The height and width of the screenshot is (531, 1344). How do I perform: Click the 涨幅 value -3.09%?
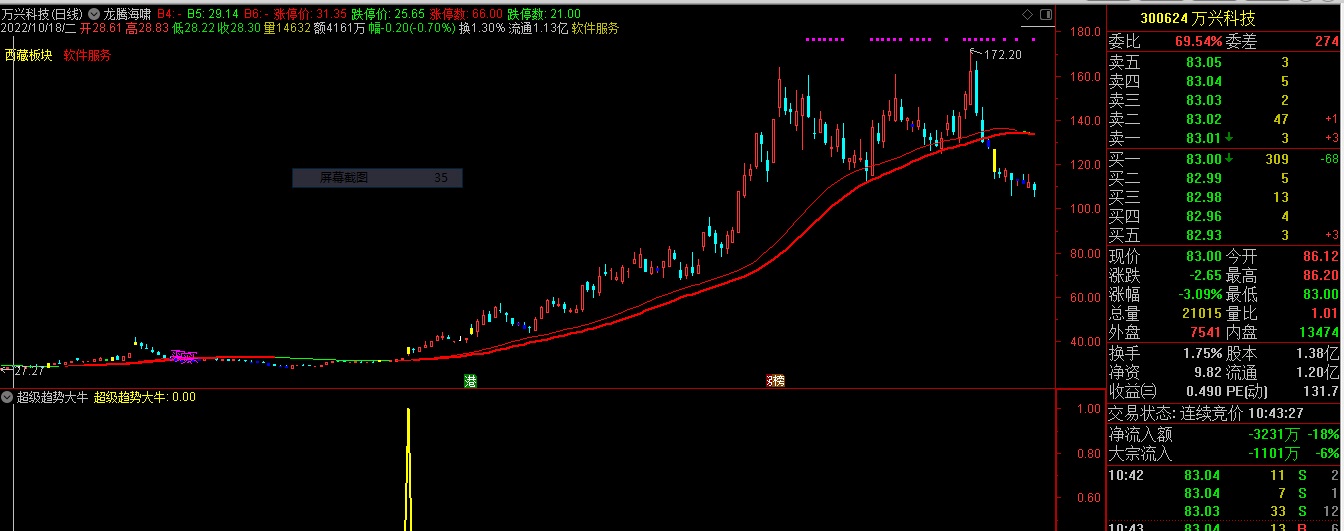(1198, 295)
